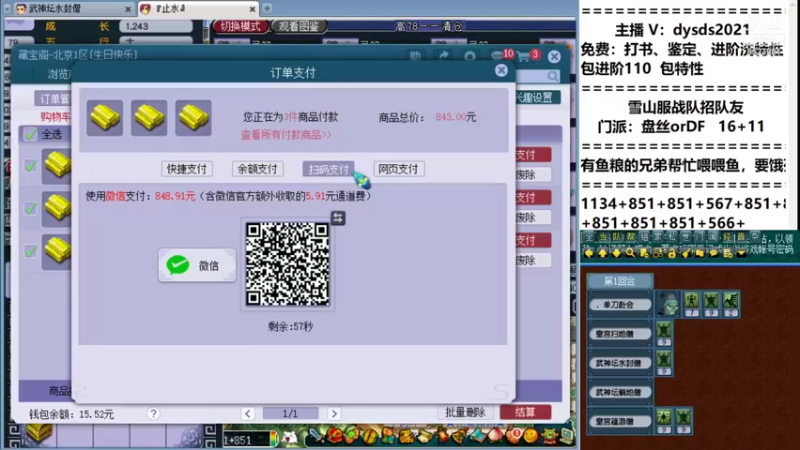Click the smiley face icon in bottom toolbar

pos(531,436)
